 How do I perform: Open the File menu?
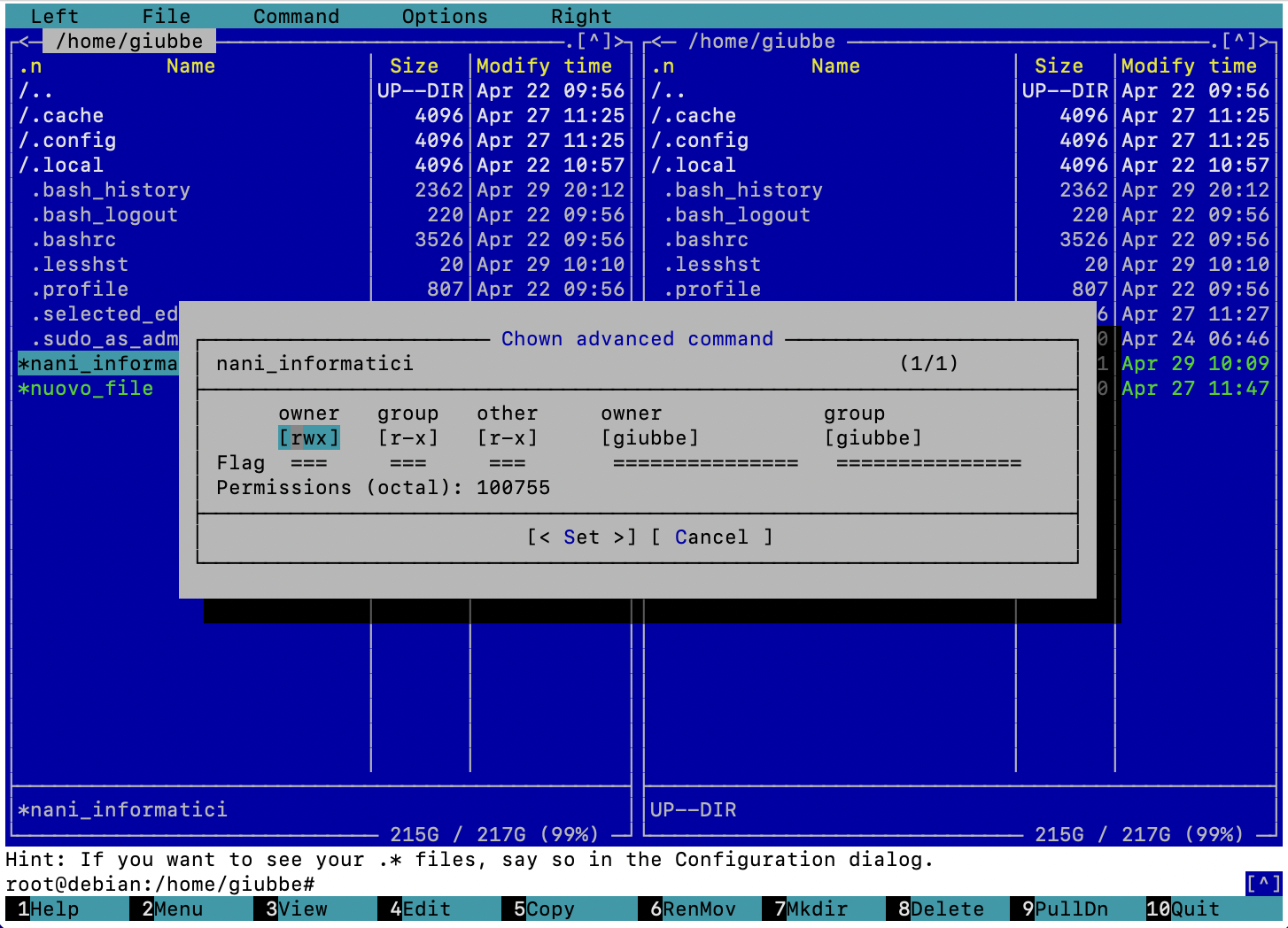[166, 16]
